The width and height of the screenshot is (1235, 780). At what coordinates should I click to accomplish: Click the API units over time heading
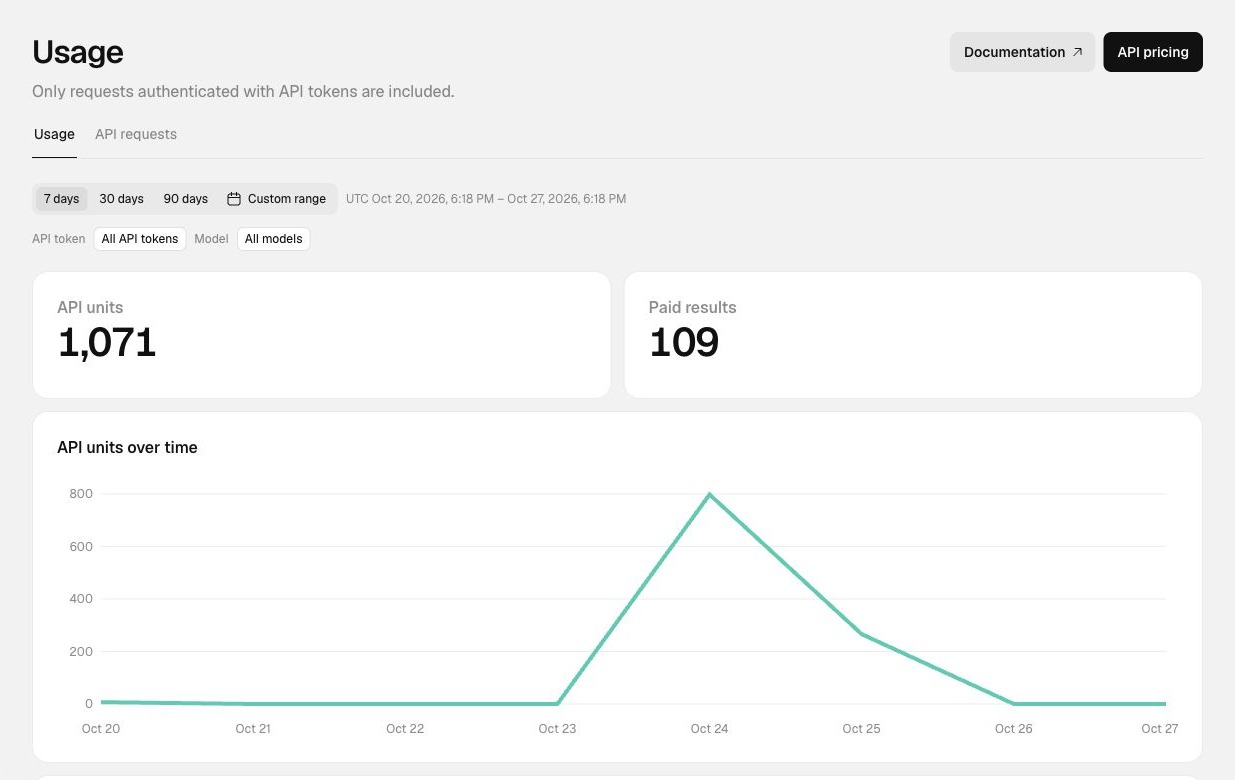click(x=127, y=447)
